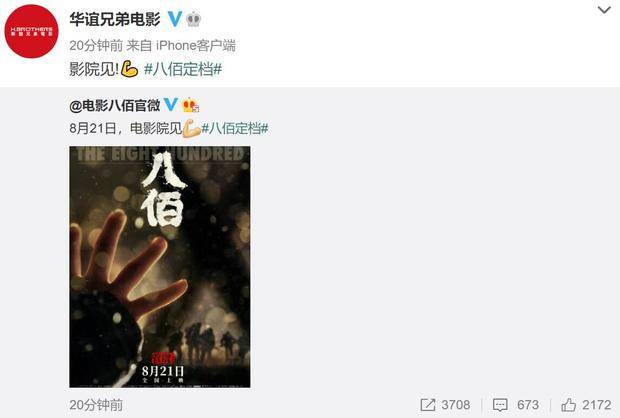Screen dimensions: 620x418
Task: Open the lower 20分钟前 timestamp link
Action: pos(96,405)
